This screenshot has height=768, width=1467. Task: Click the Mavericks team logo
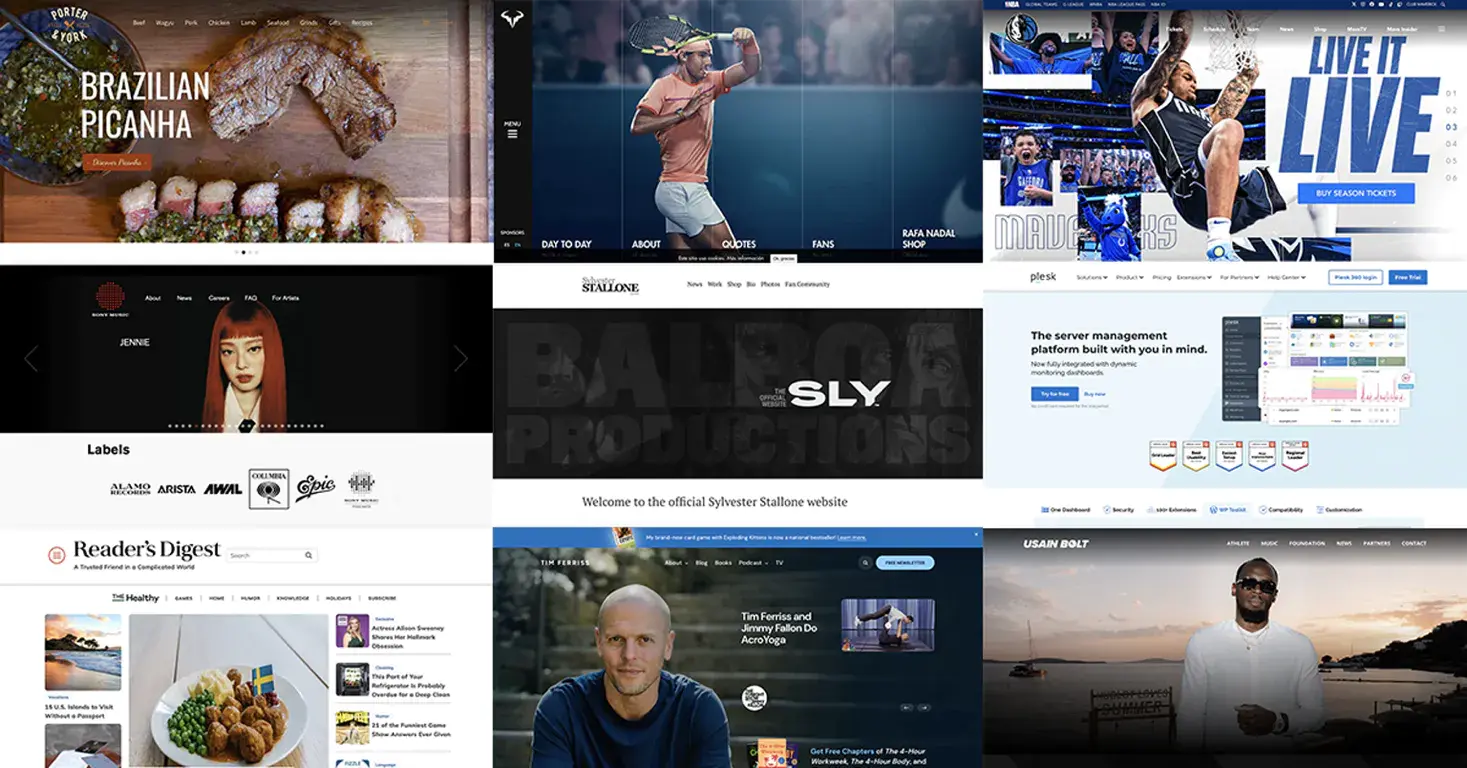pos(1021,28)
